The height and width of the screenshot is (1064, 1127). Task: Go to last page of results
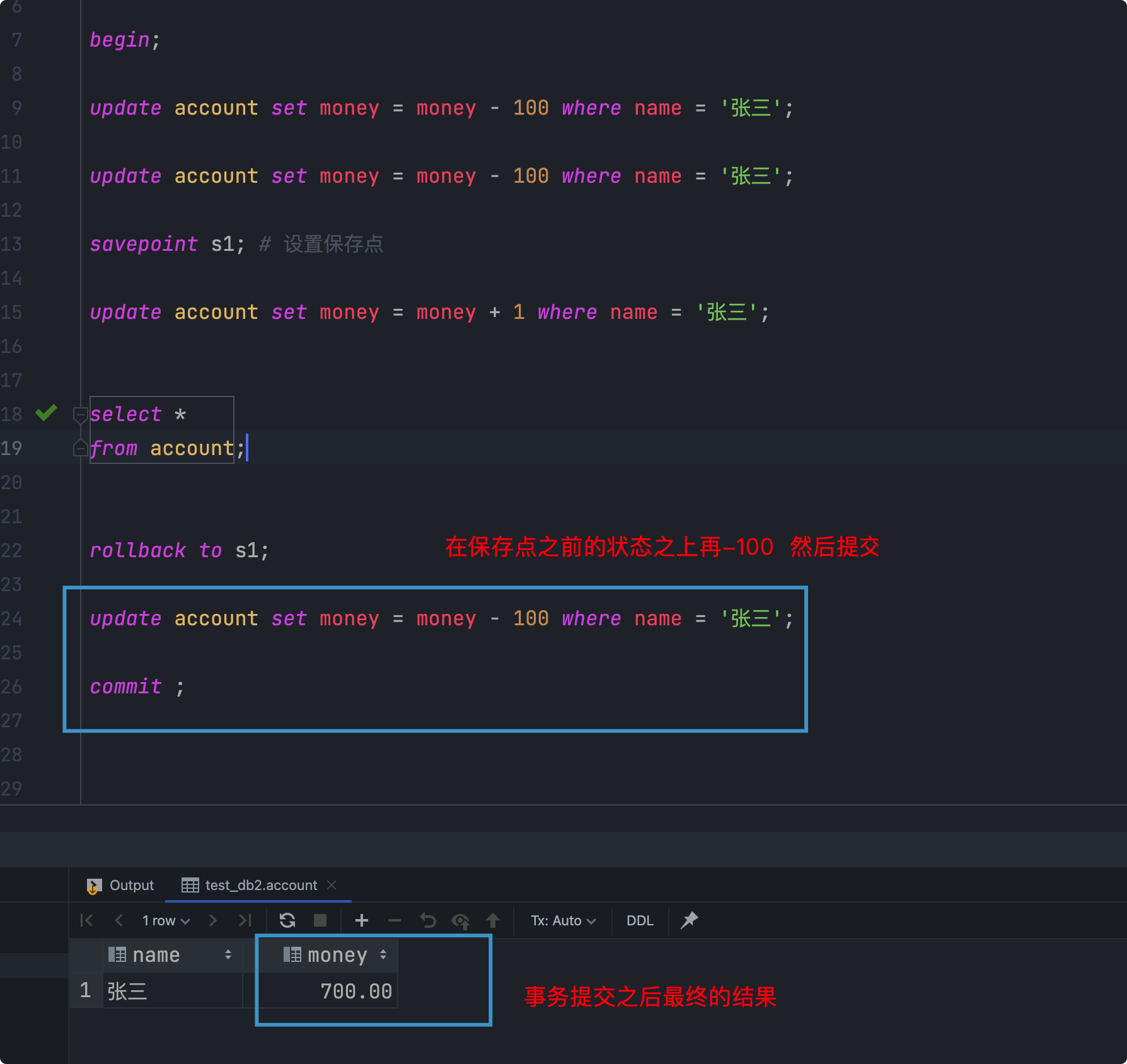245,920
